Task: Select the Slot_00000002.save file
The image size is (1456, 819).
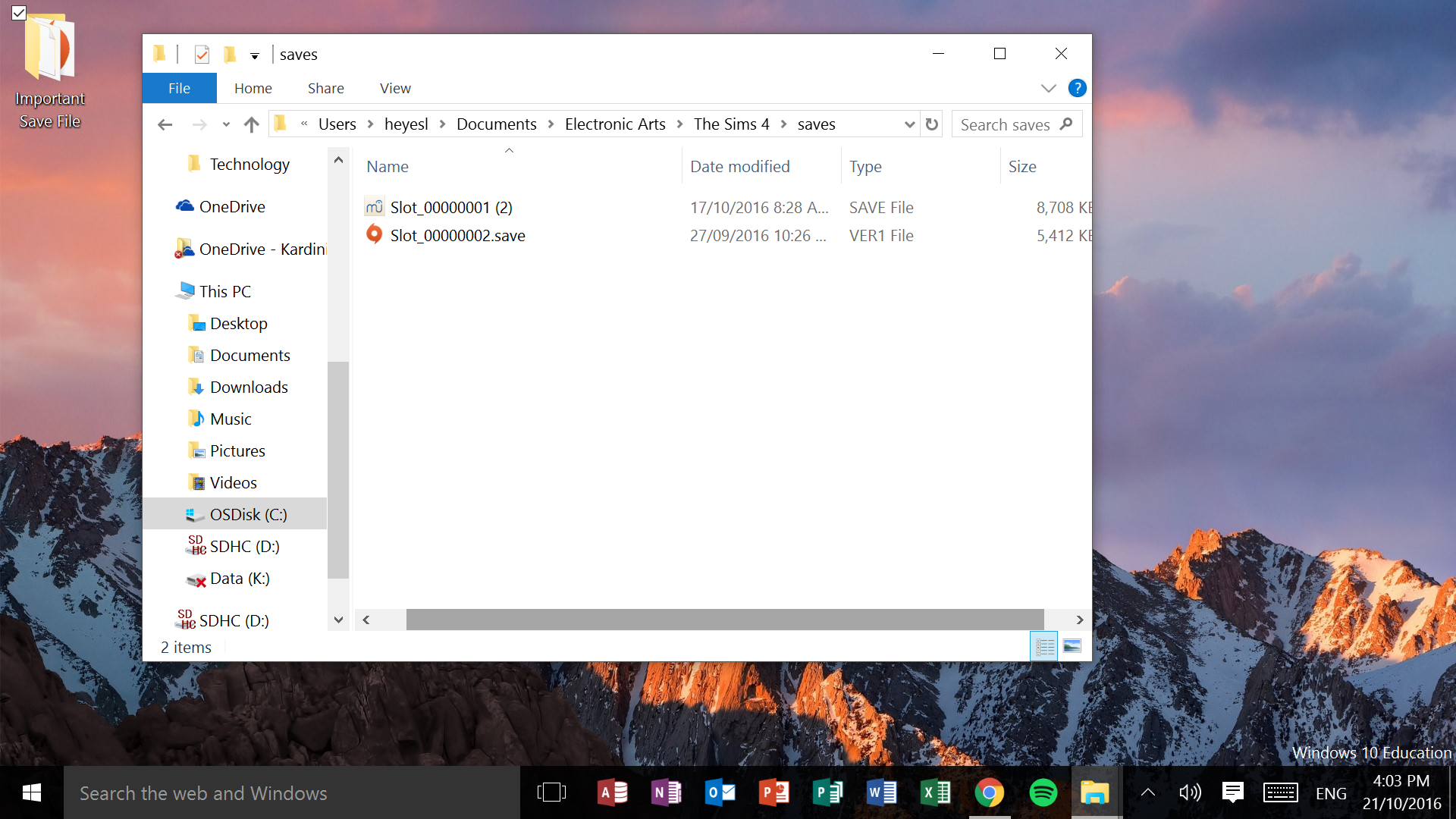Action: click(x=457, y=235)
